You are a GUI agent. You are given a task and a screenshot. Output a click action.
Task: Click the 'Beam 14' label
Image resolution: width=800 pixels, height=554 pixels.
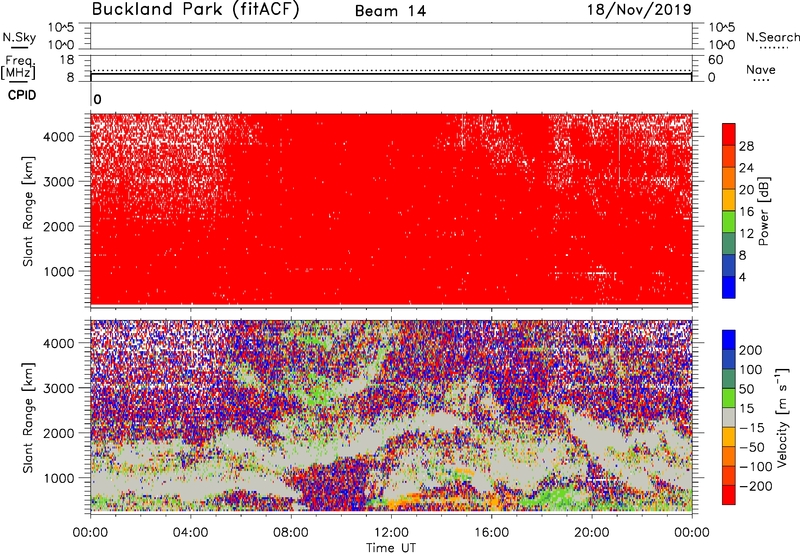[390, 11]
